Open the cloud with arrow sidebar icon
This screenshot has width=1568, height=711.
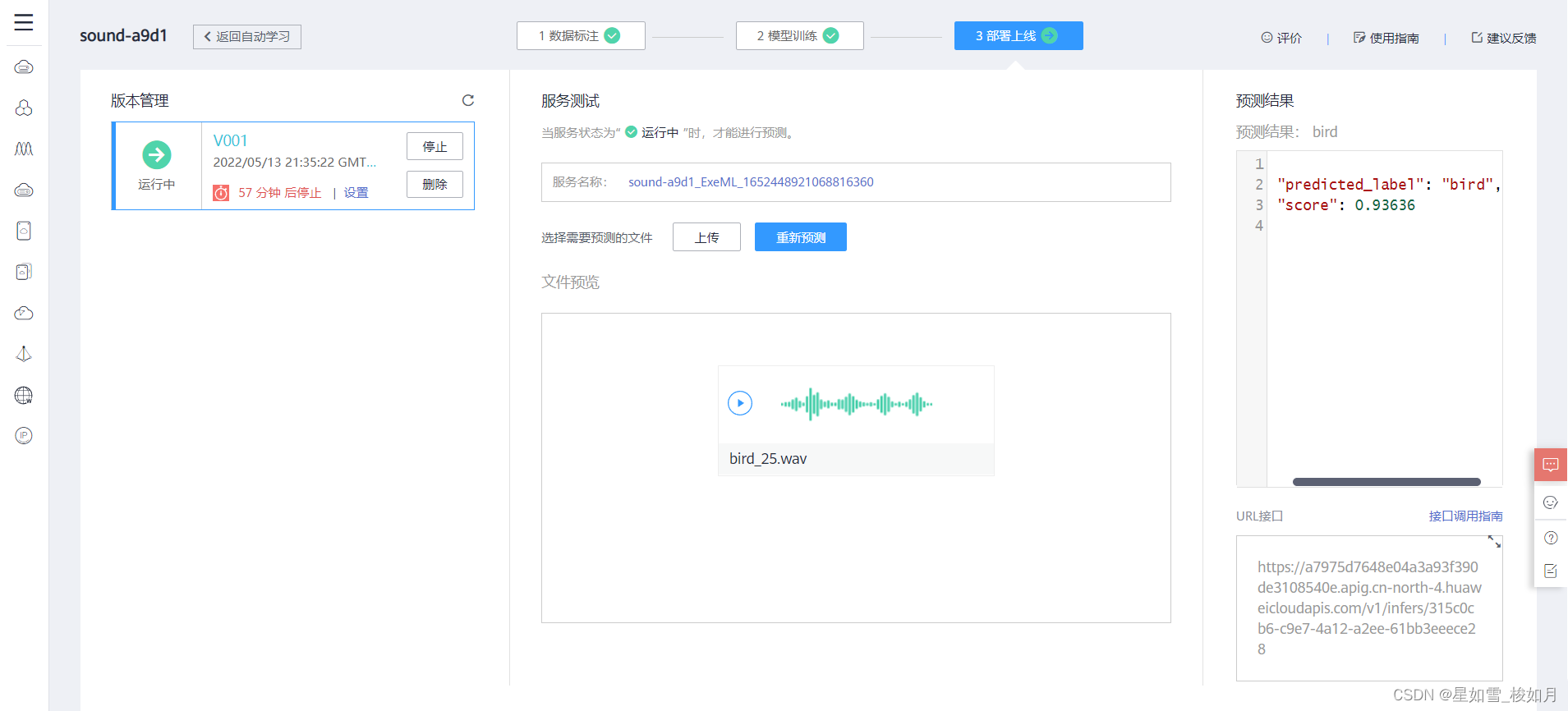24,313
